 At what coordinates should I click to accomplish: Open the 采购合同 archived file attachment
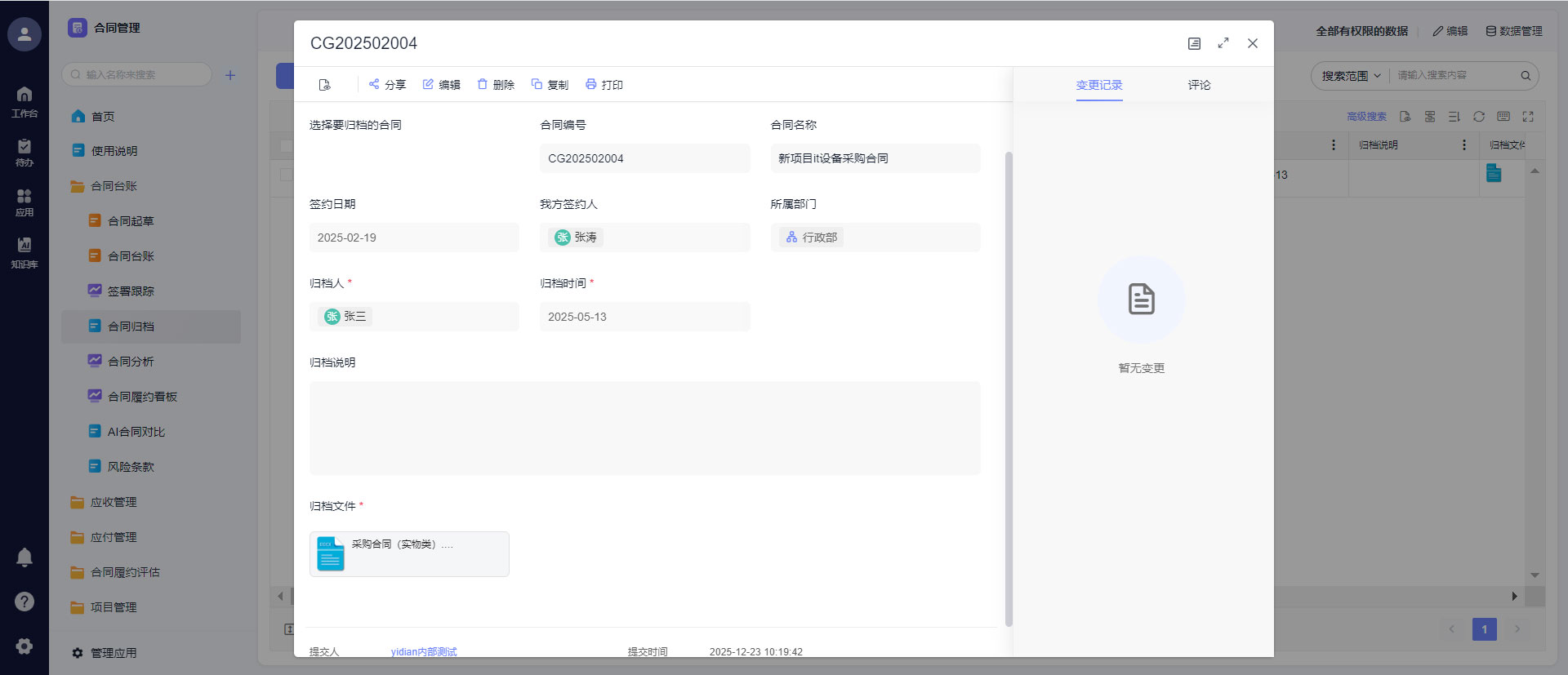[408, 554]
